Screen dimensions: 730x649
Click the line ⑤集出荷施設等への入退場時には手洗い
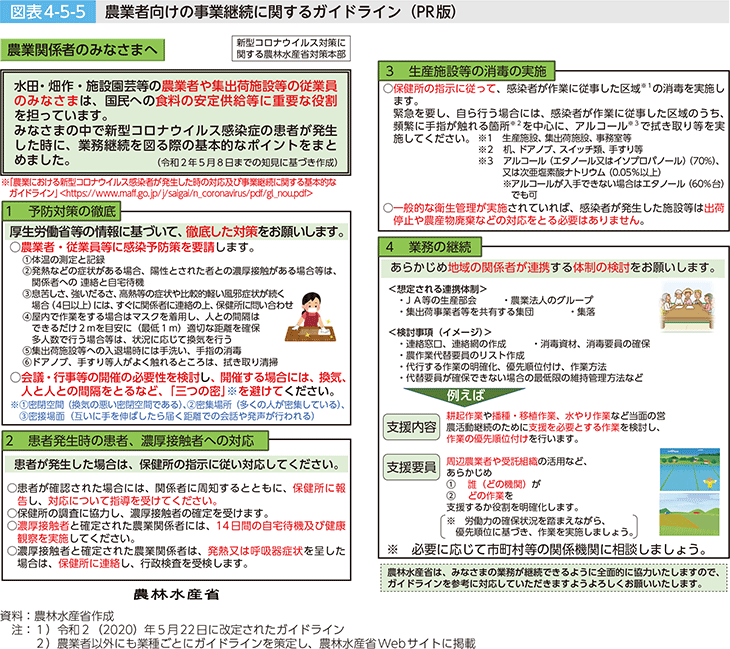(x=132, y=351)
